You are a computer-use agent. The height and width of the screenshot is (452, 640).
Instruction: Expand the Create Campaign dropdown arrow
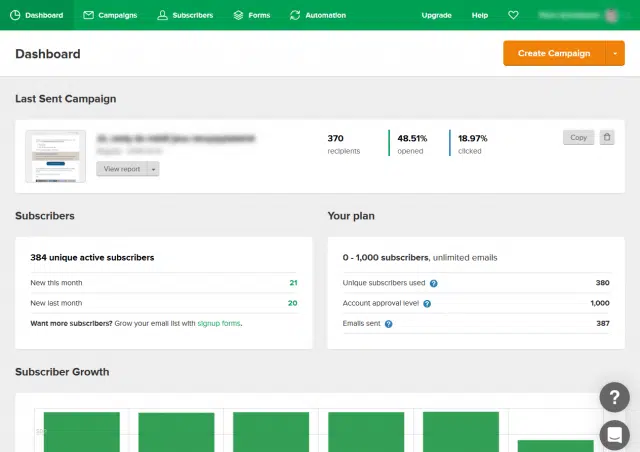pyautogui.click(x=615, y=53)
